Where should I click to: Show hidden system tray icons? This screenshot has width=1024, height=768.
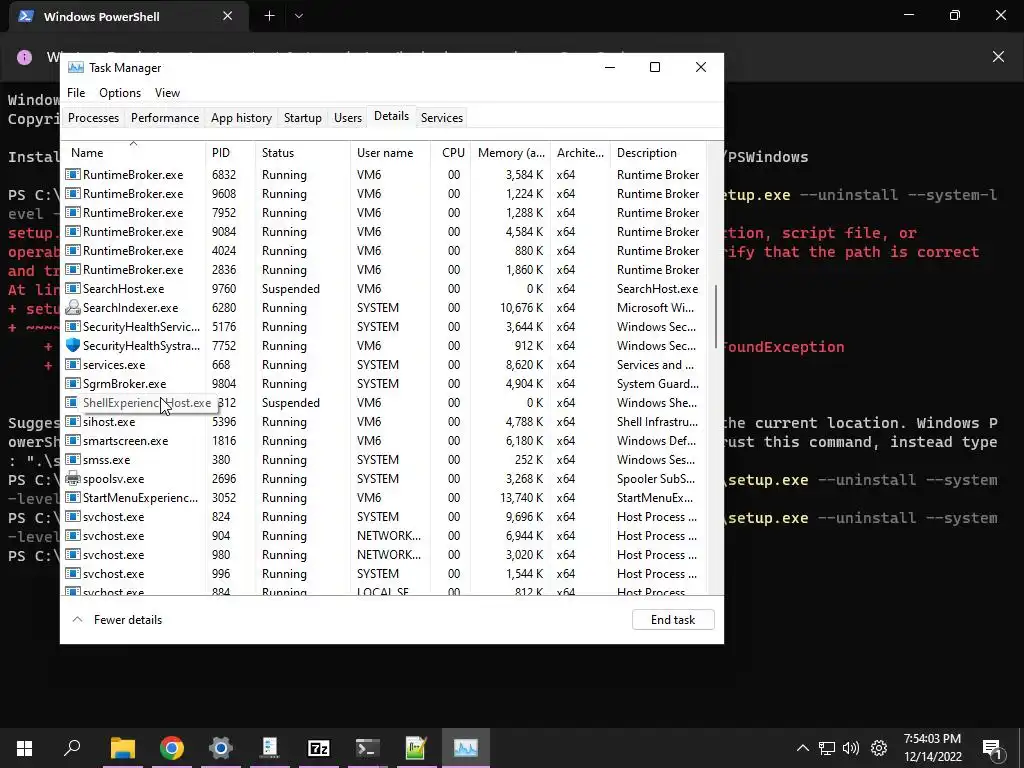click(x=803, y=748)
